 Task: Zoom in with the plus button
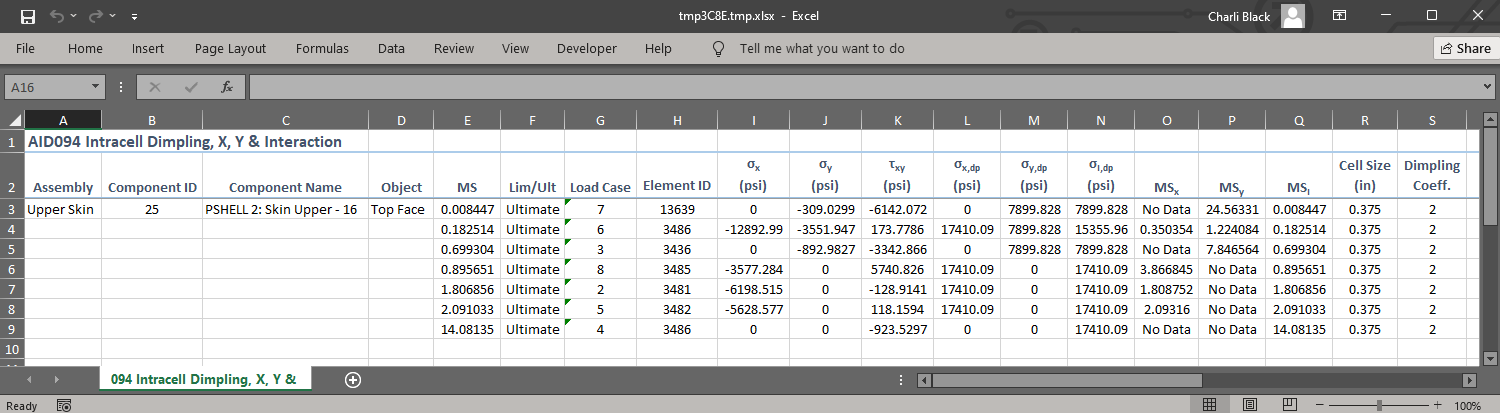(1439, 405)
